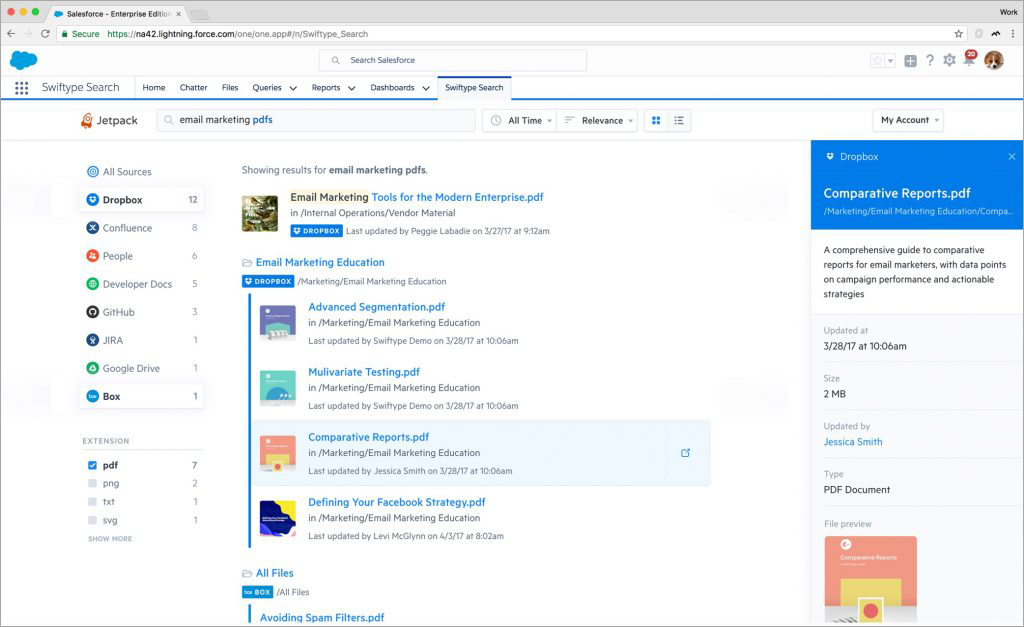Click the global create plus icon
The height and width of the screenshot is (627, 1024).
(910, 61)
